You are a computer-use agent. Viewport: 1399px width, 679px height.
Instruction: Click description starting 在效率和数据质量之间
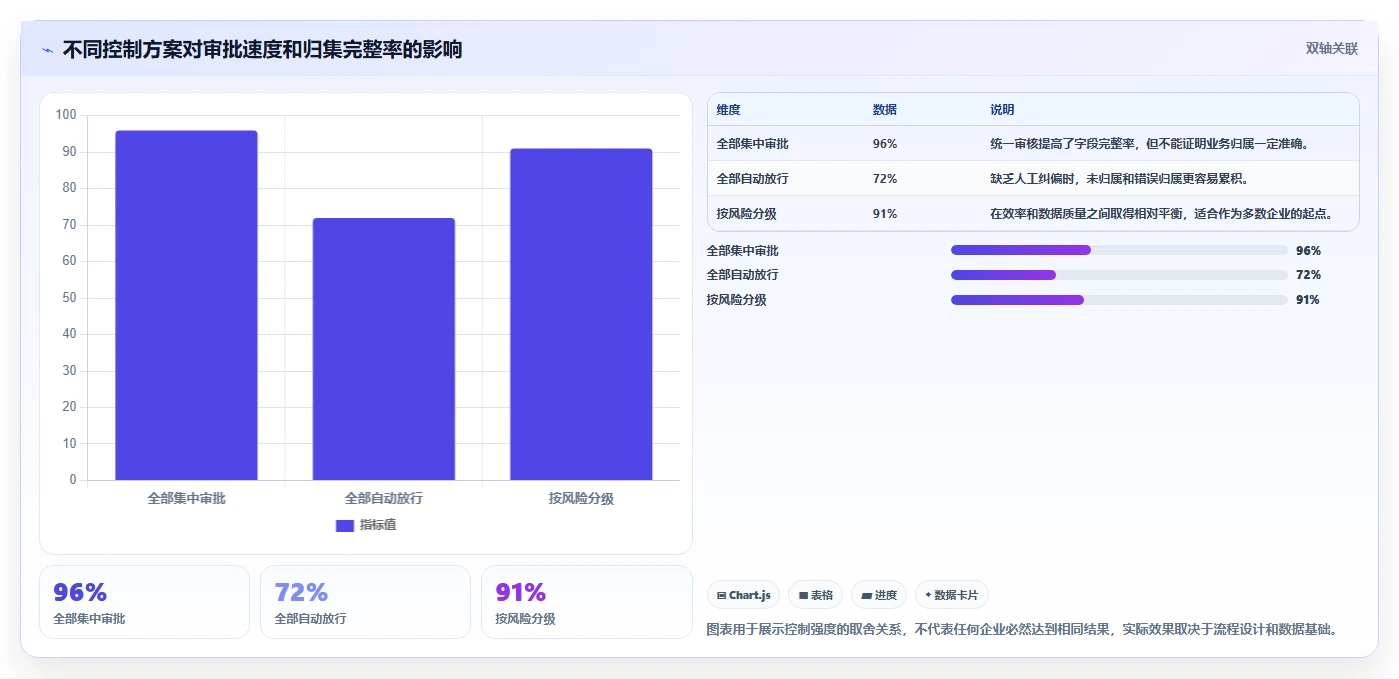point(1162,214)
